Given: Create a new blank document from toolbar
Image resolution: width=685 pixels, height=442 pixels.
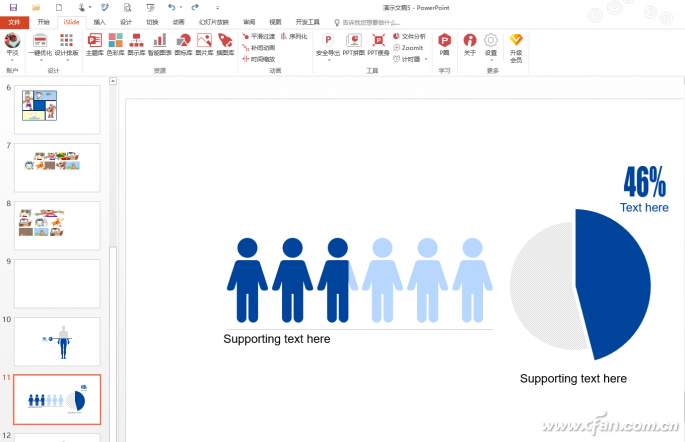Looking at the screenshot, I should point(59,7).
